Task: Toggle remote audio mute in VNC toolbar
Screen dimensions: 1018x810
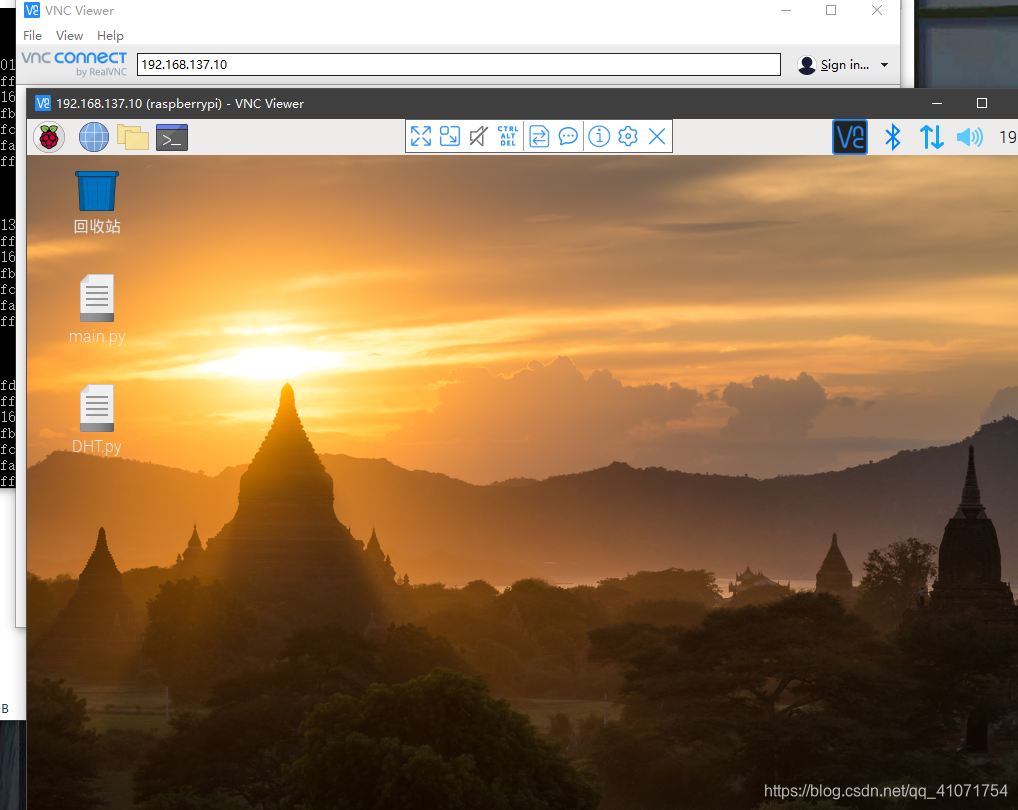Action: click(478, 136)
